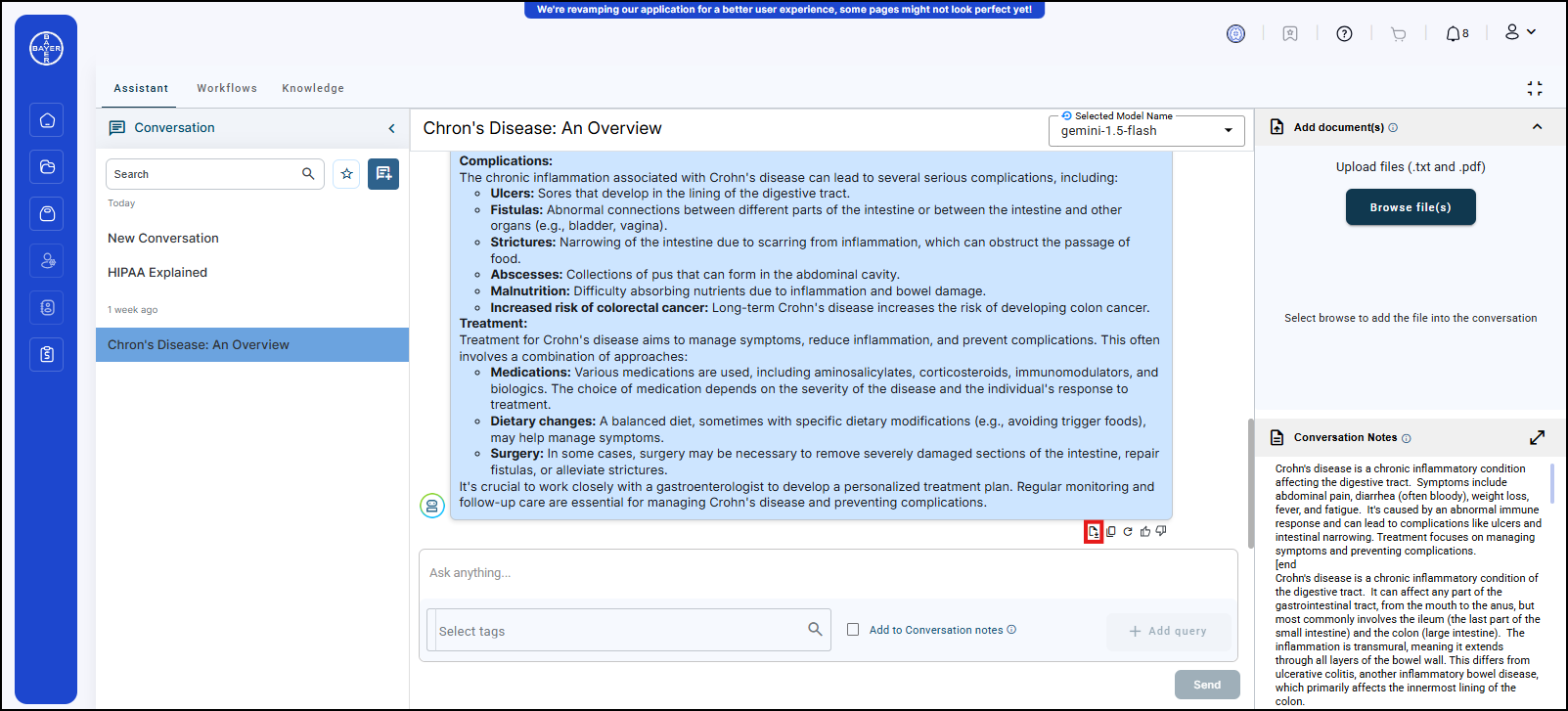
Task: Click the Conversation Notes scrollbar
Action: [1551, 483]
